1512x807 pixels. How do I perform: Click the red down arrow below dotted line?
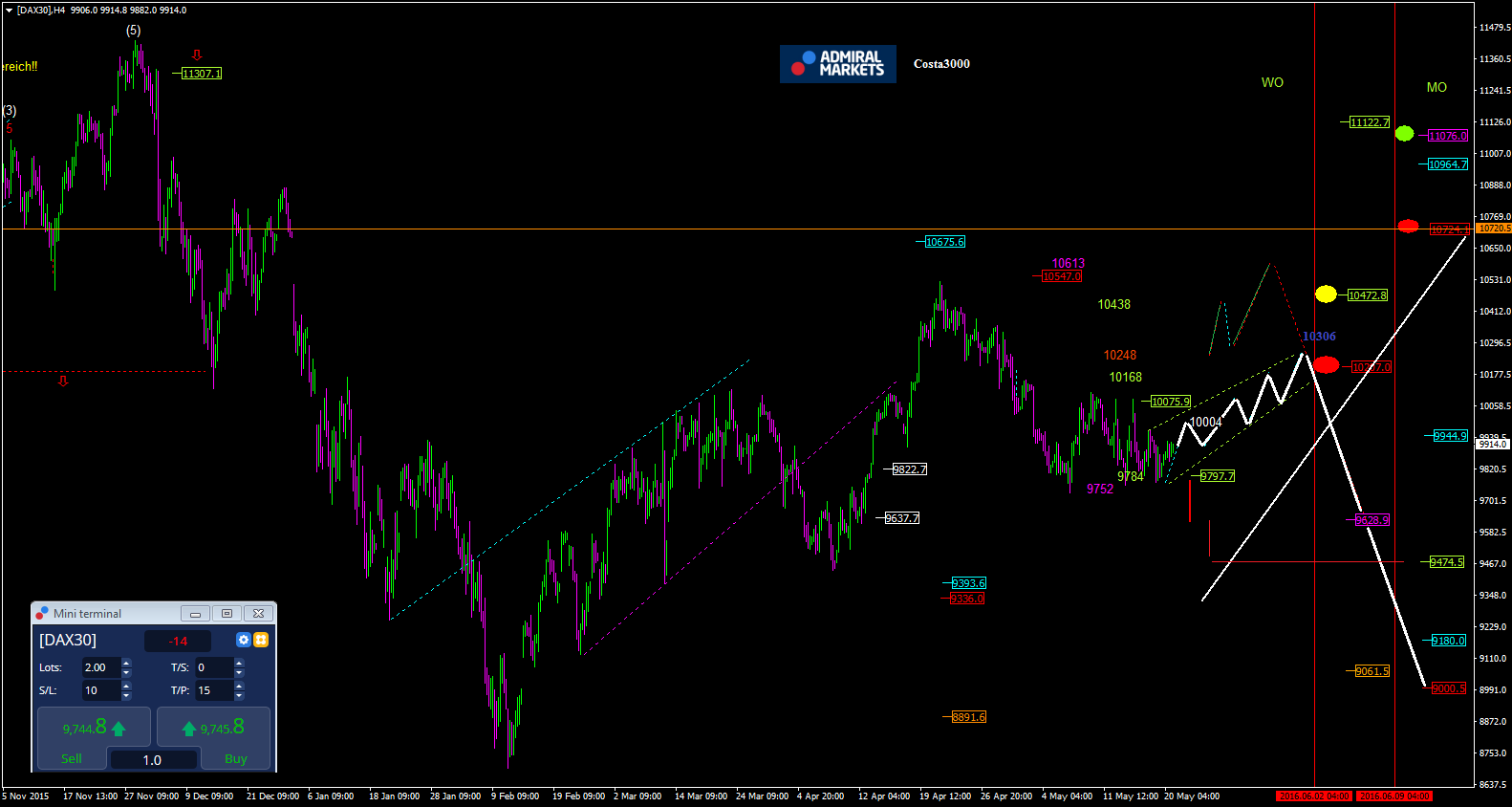(63, 382)
